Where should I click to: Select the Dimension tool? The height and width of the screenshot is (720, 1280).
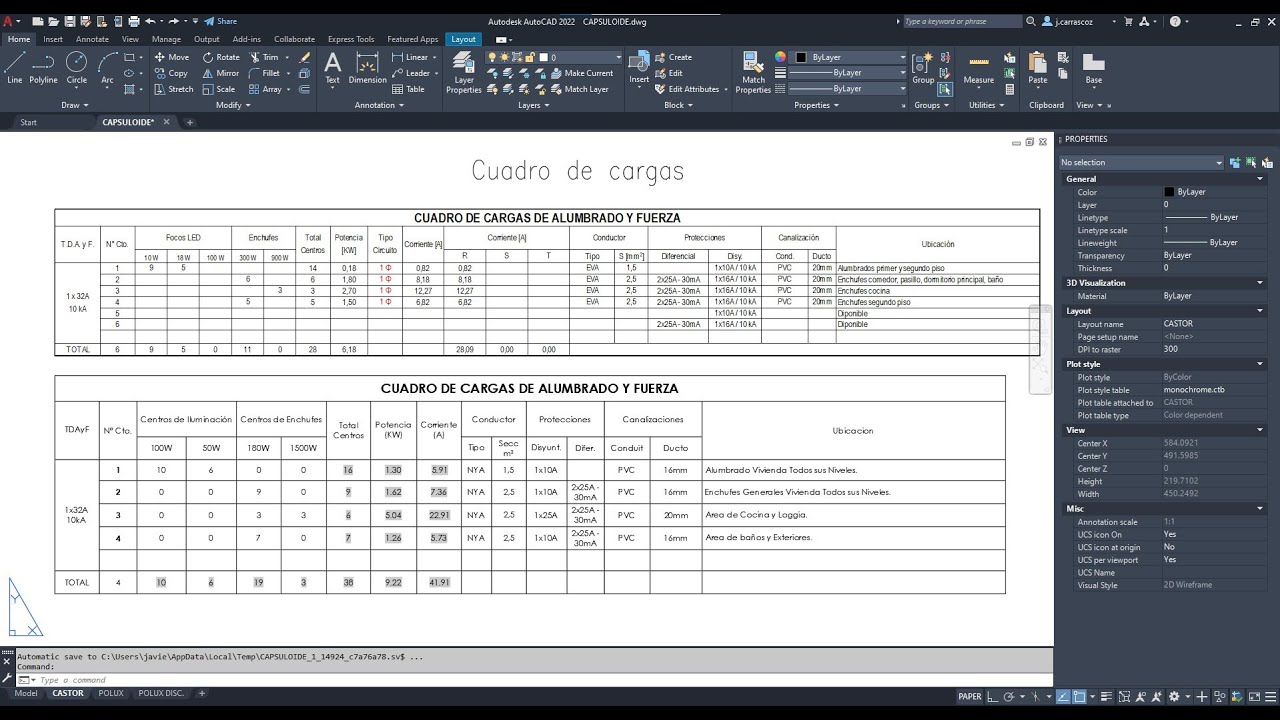pyautogui.click(x=368, y=68)
